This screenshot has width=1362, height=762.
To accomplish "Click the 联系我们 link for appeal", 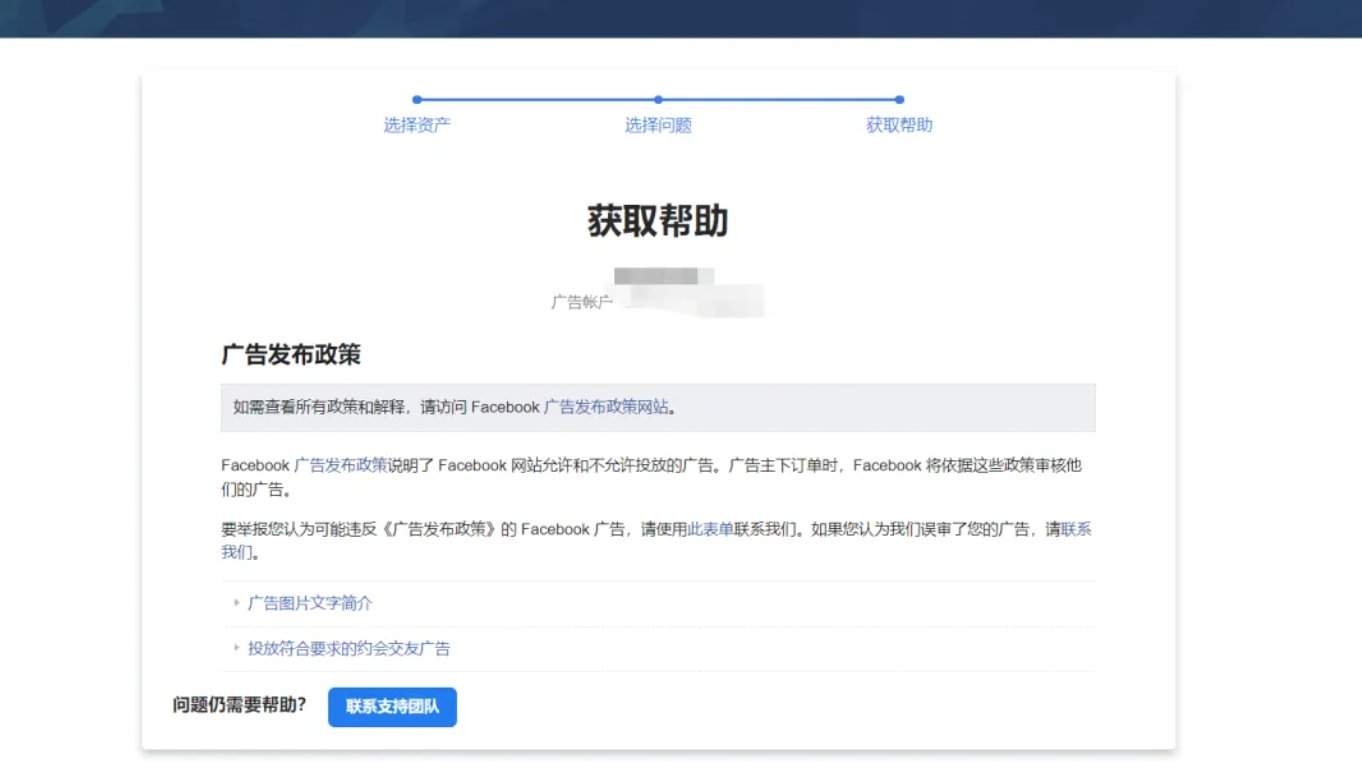I will [x=1078, y=529].
